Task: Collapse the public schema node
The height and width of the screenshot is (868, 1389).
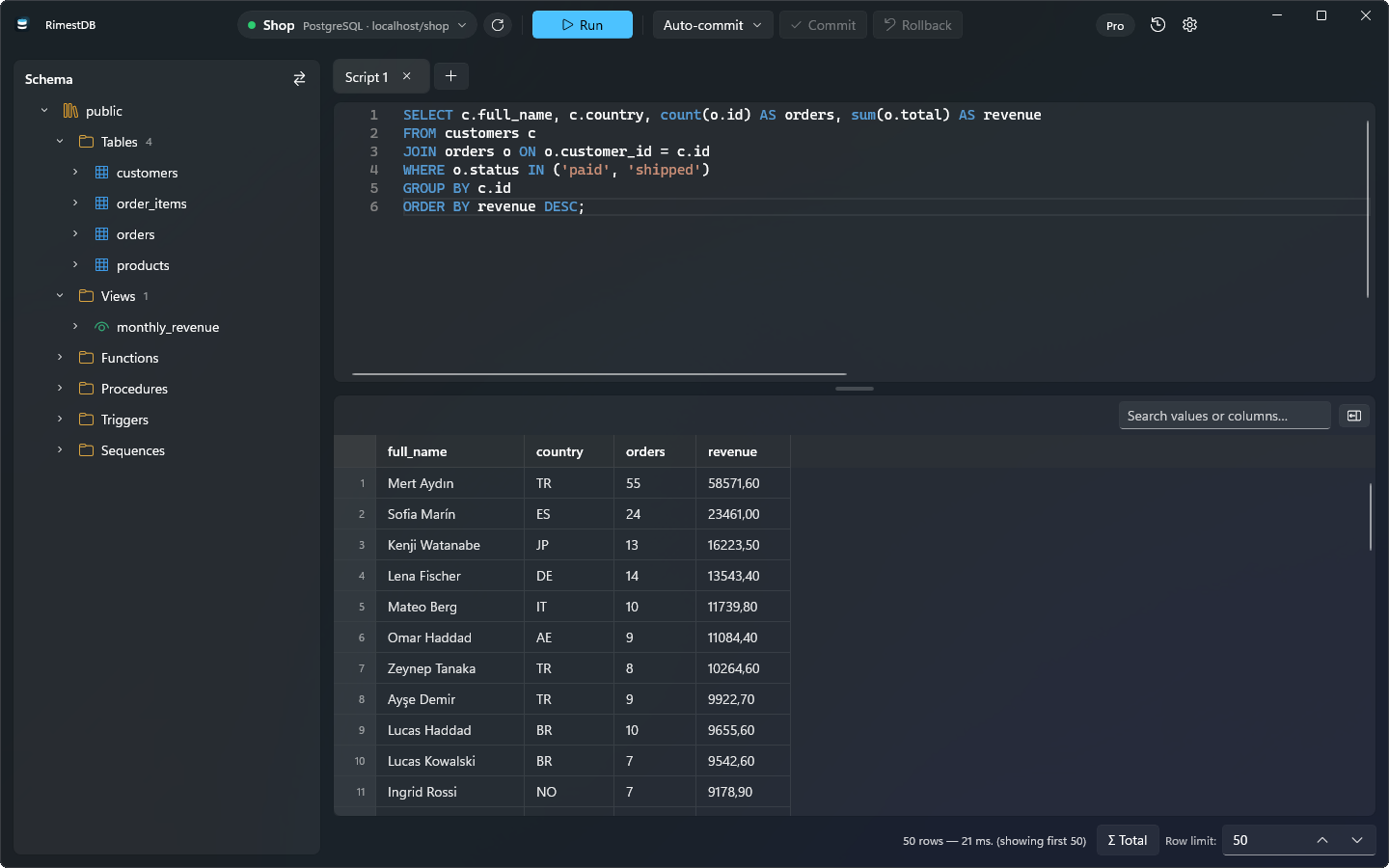Action: (44, 111)
